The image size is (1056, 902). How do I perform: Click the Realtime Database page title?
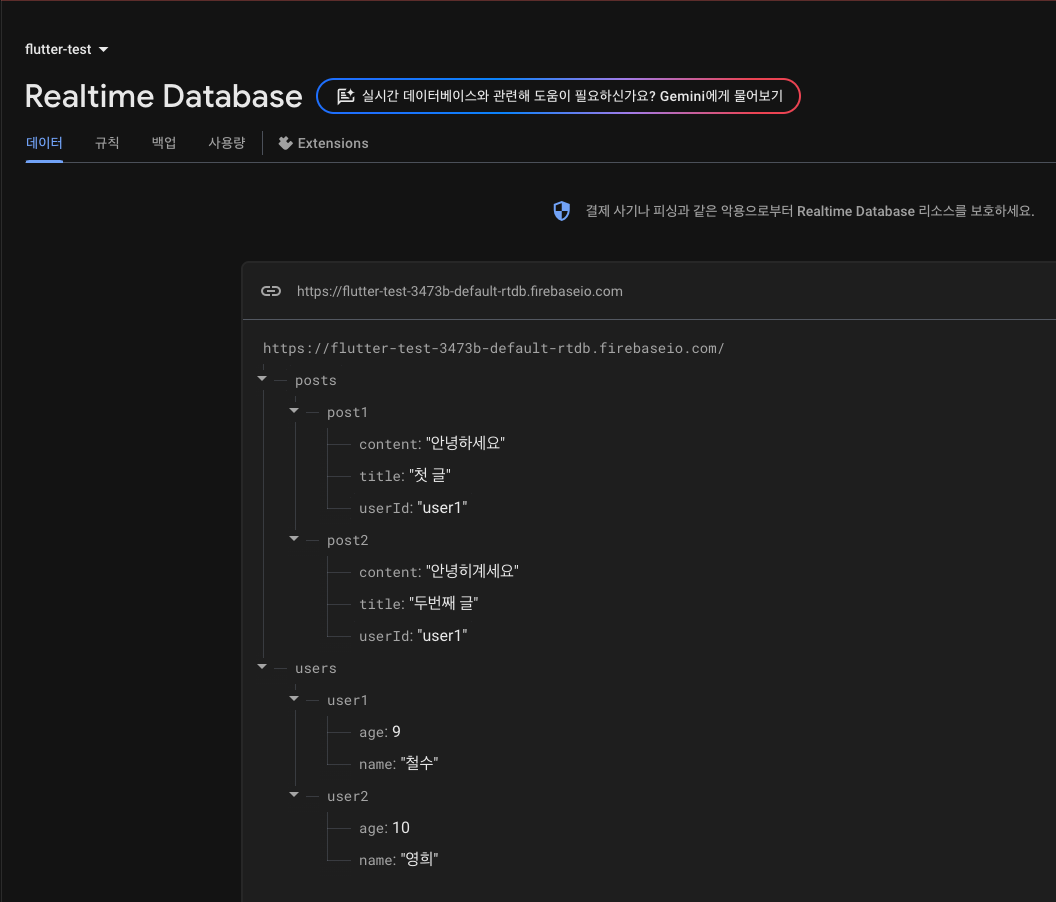tap(164, 96)
